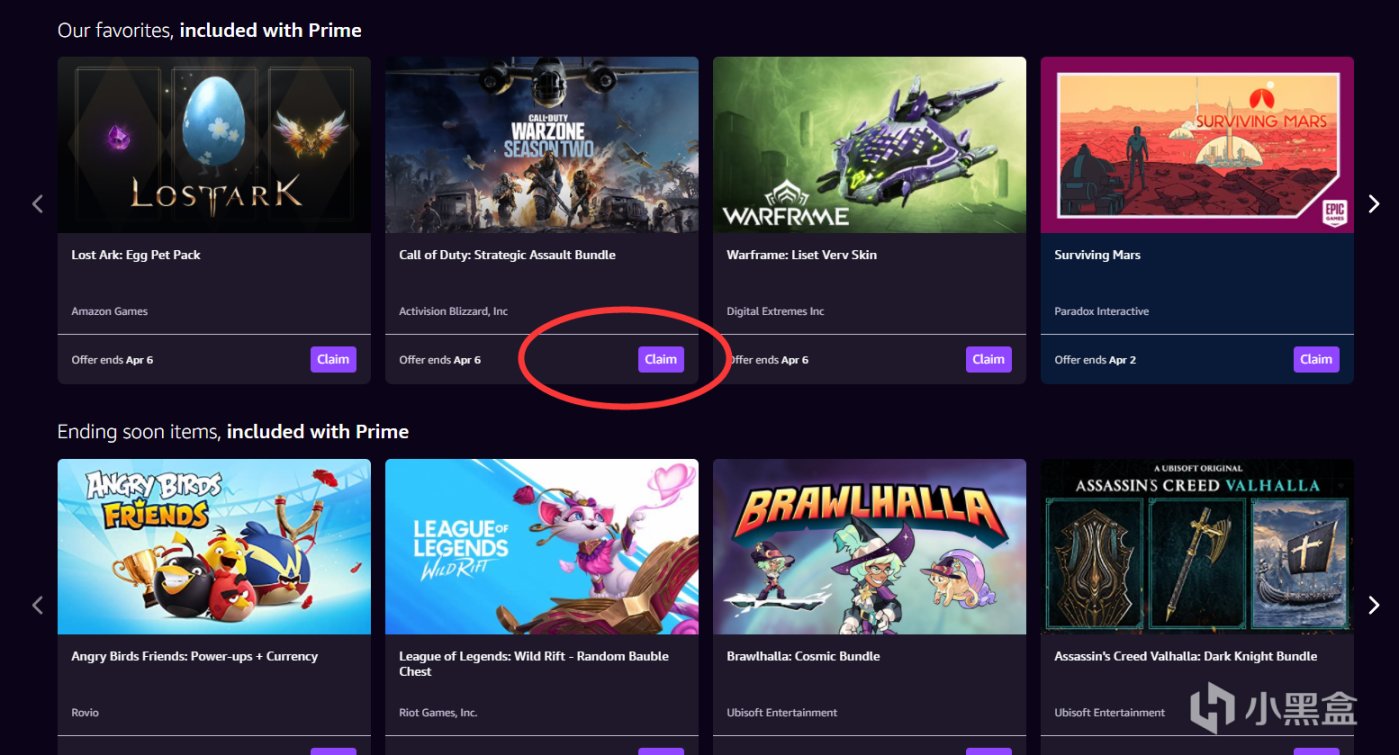Open the Surviving Mars title link

[x=1097, y=255]
